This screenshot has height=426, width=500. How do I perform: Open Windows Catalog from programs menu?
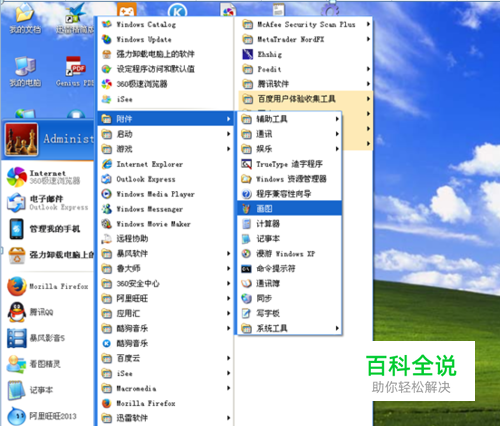tap(166, 24)
